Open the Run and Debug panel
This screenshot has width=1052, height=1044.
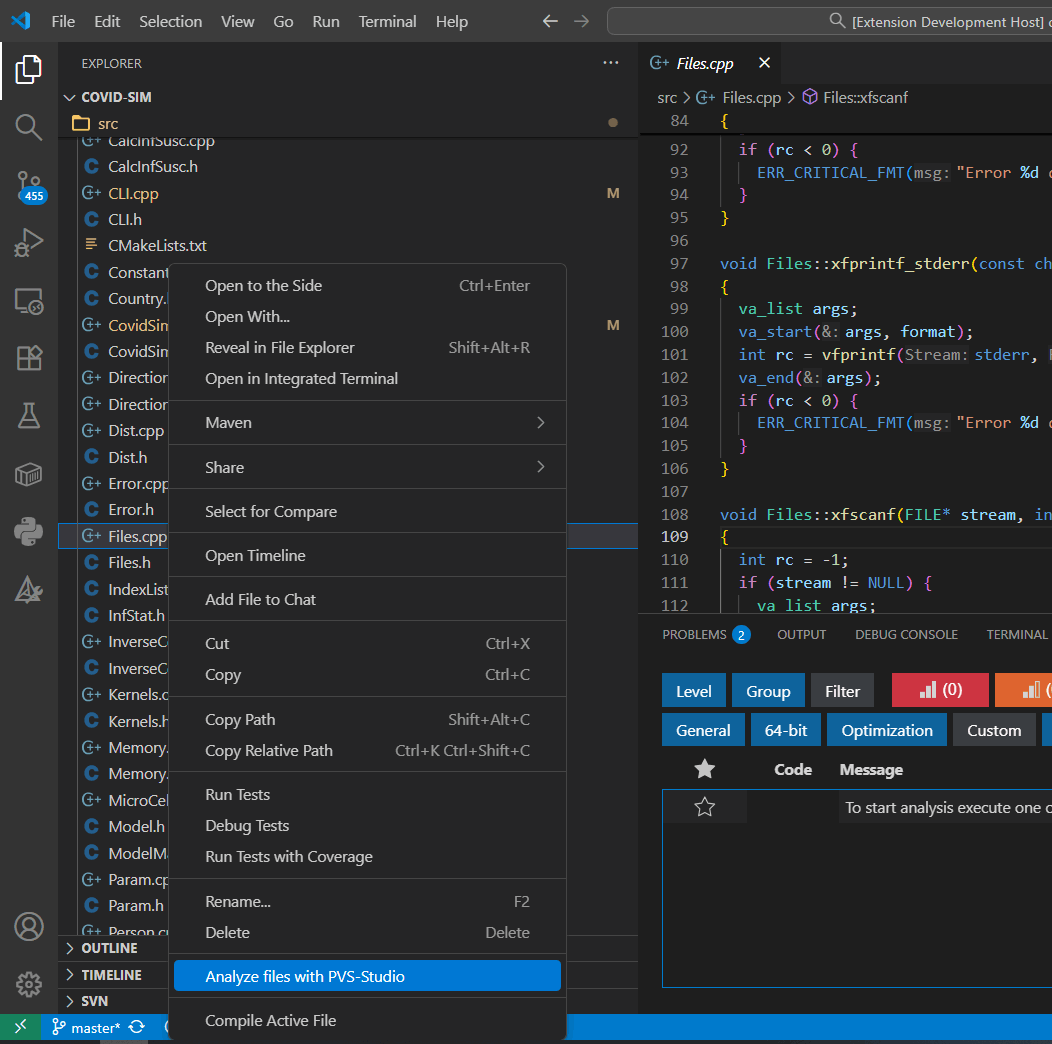(x=28, y=242)
